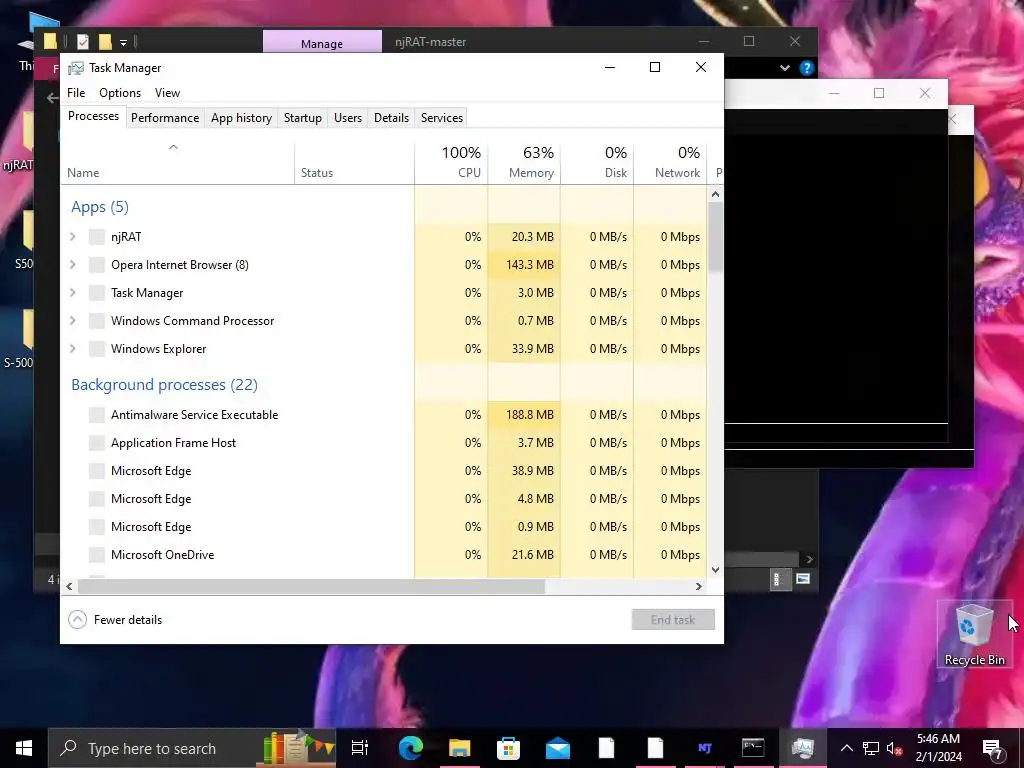Click the Properties icon in Explorer title bar
The image size is (1024, 768).
83,42
